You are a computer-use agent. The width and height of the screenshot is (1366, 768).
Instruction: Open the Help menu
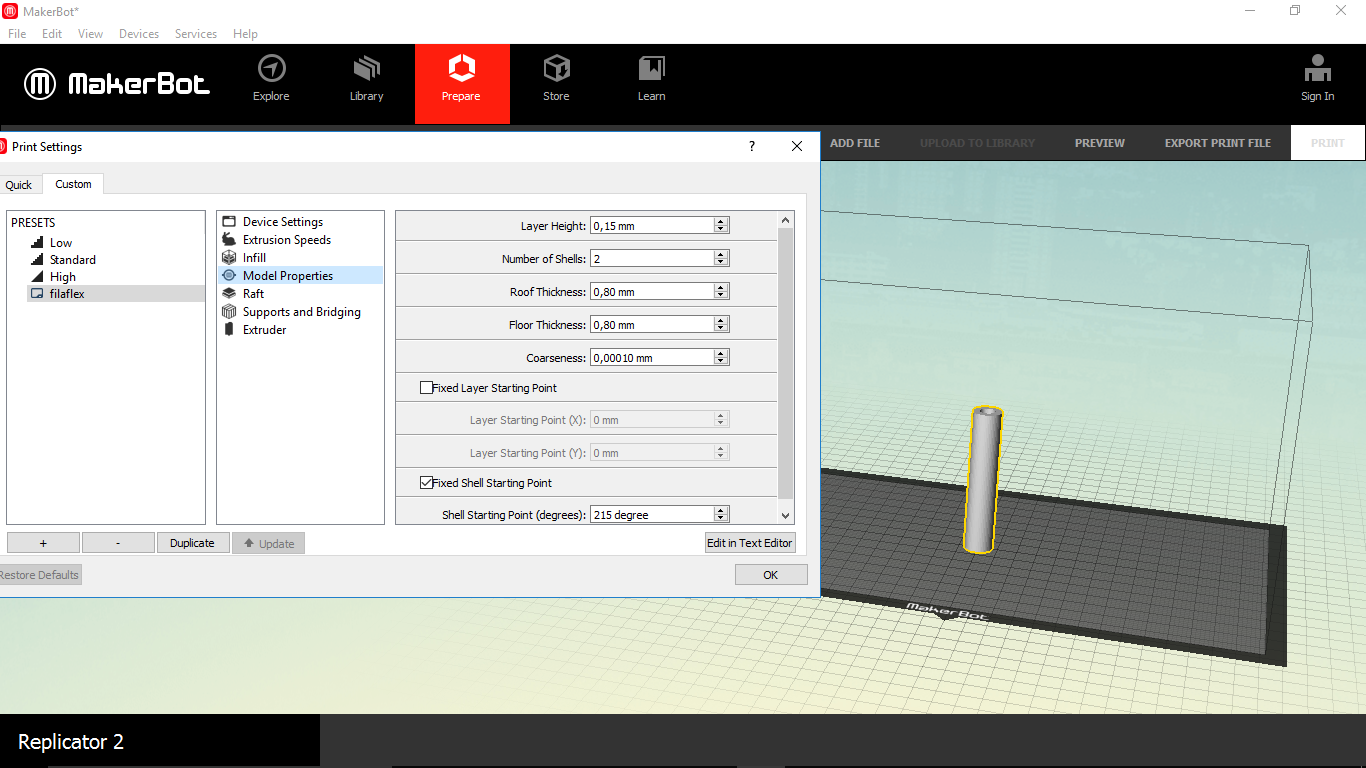point(245,34)
